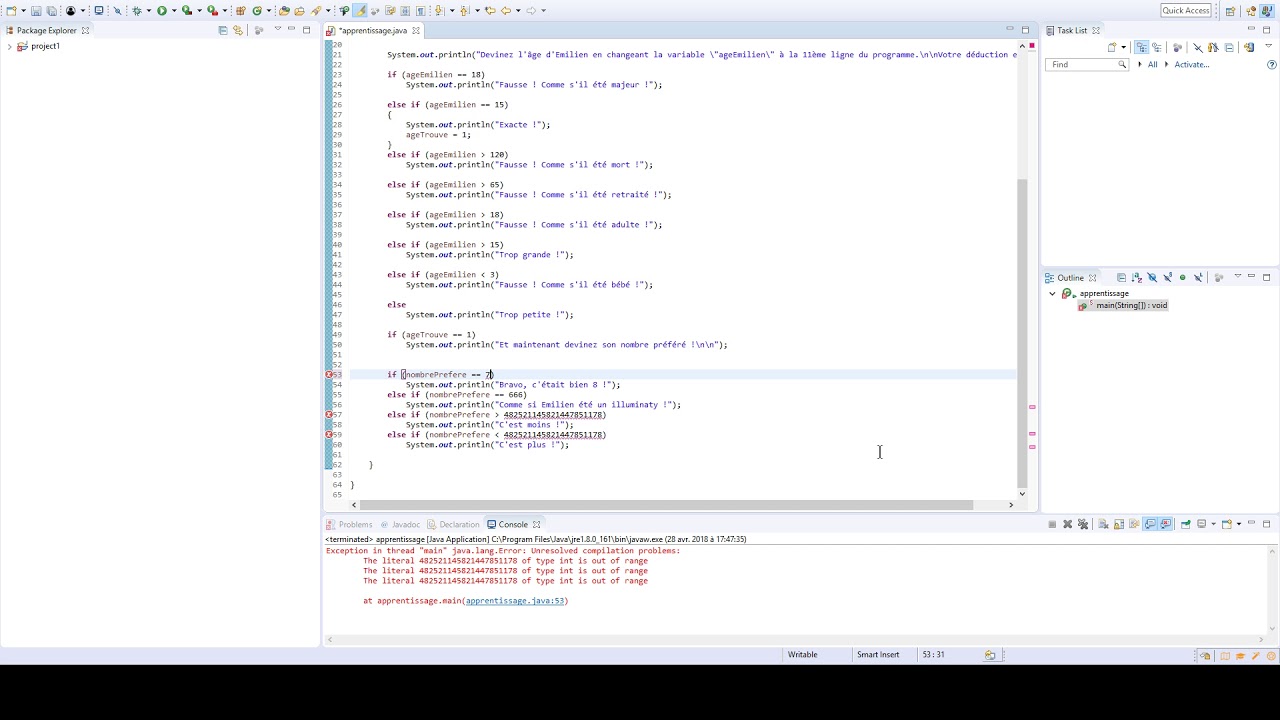Toggle Scheduled presentation in Task List
Screen dimensions: 1280x720
coord(1157,48)
